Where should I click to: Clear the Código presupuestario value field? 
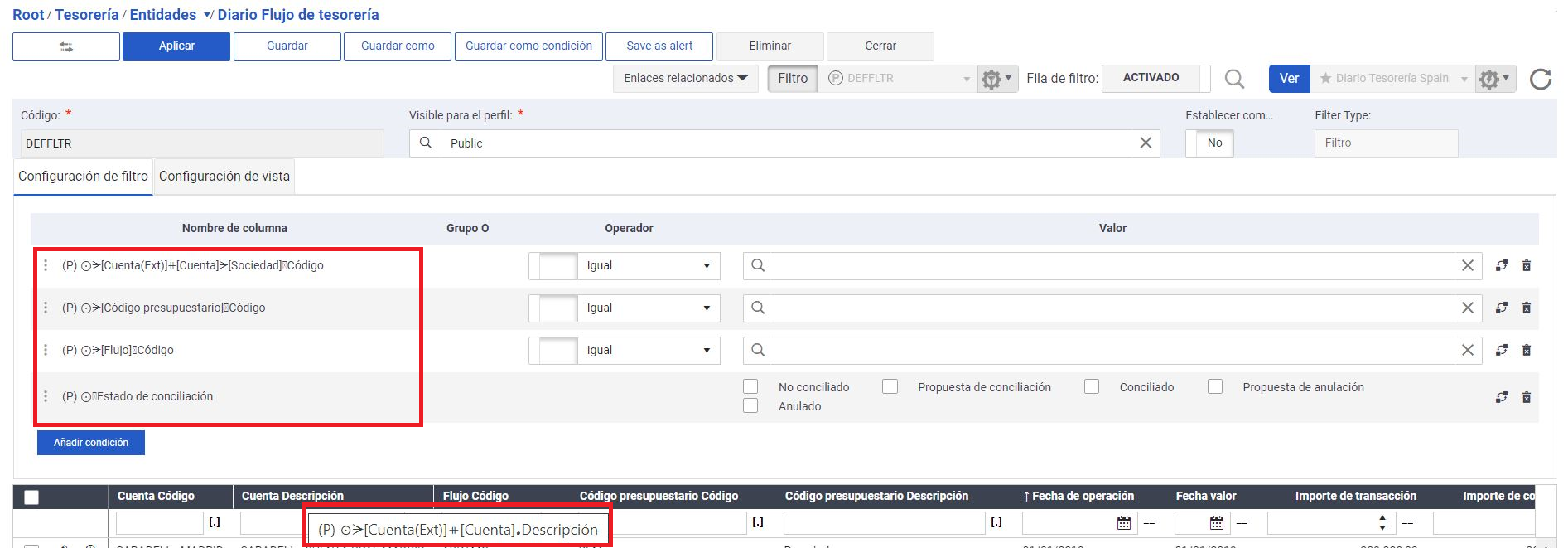coord(1467,308)
